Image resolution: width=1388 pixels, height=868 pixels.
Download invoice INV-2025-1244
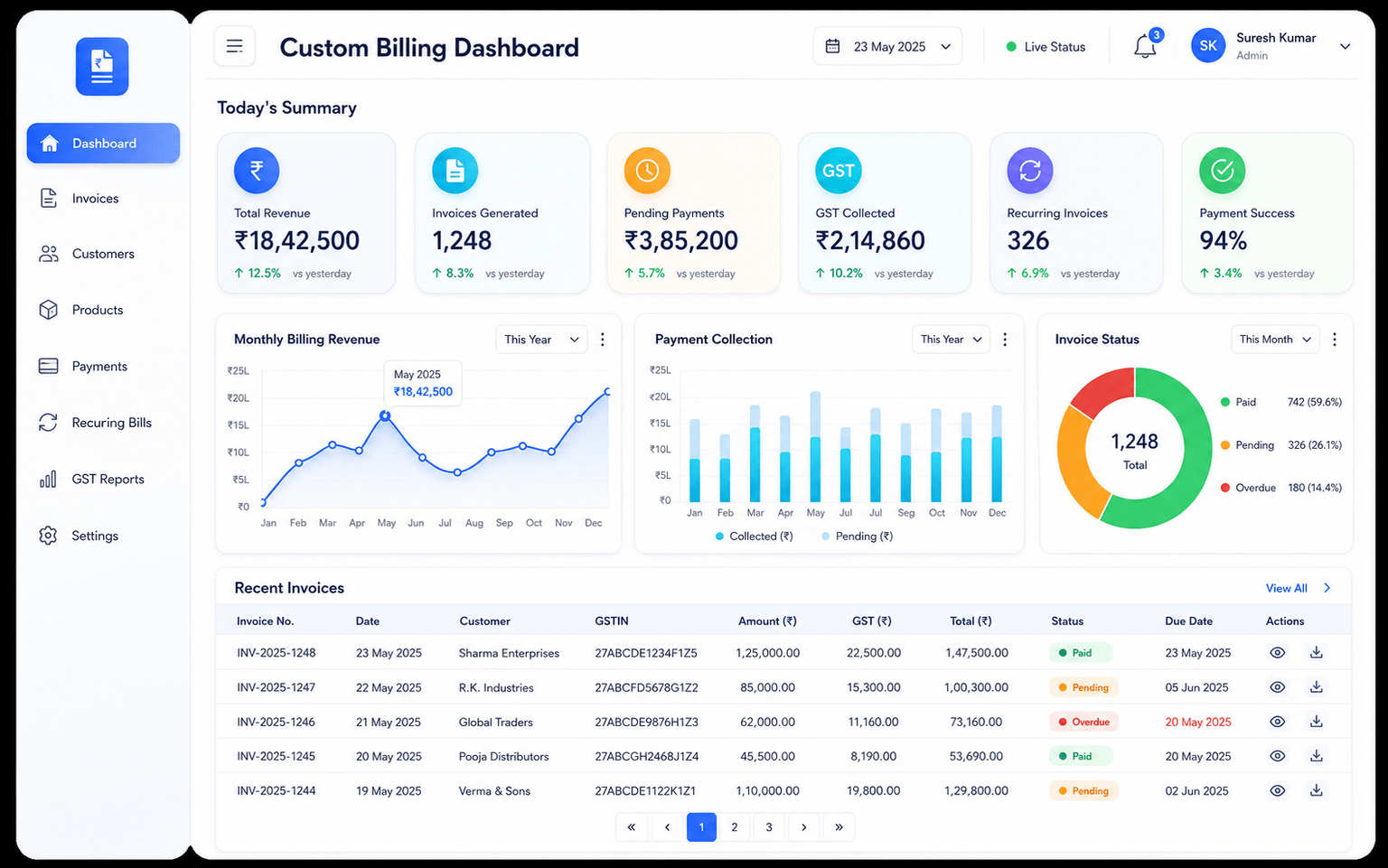pos(1317,790)
